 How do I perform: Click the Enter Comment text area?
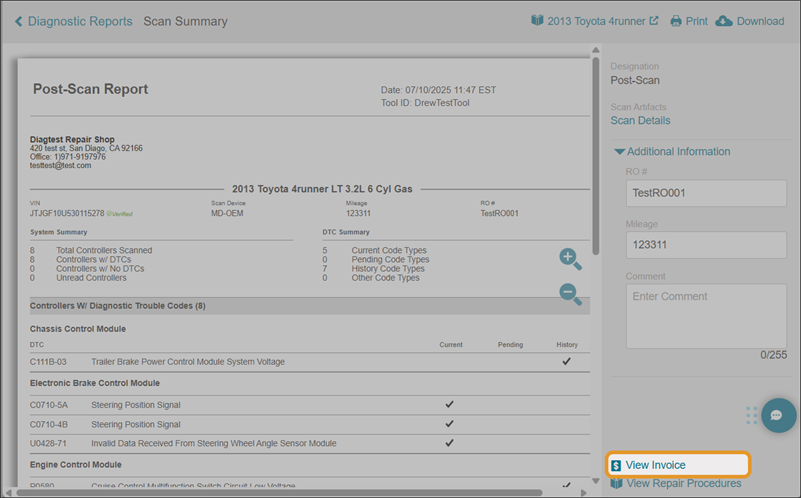(705, 315)
